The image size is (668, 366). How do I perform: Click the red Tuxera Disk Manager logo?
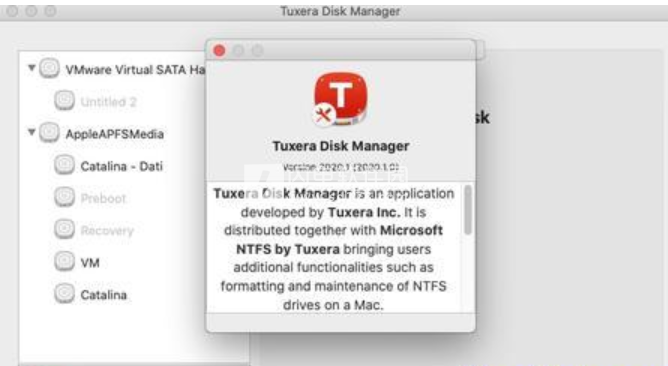(x=340, y=99)
